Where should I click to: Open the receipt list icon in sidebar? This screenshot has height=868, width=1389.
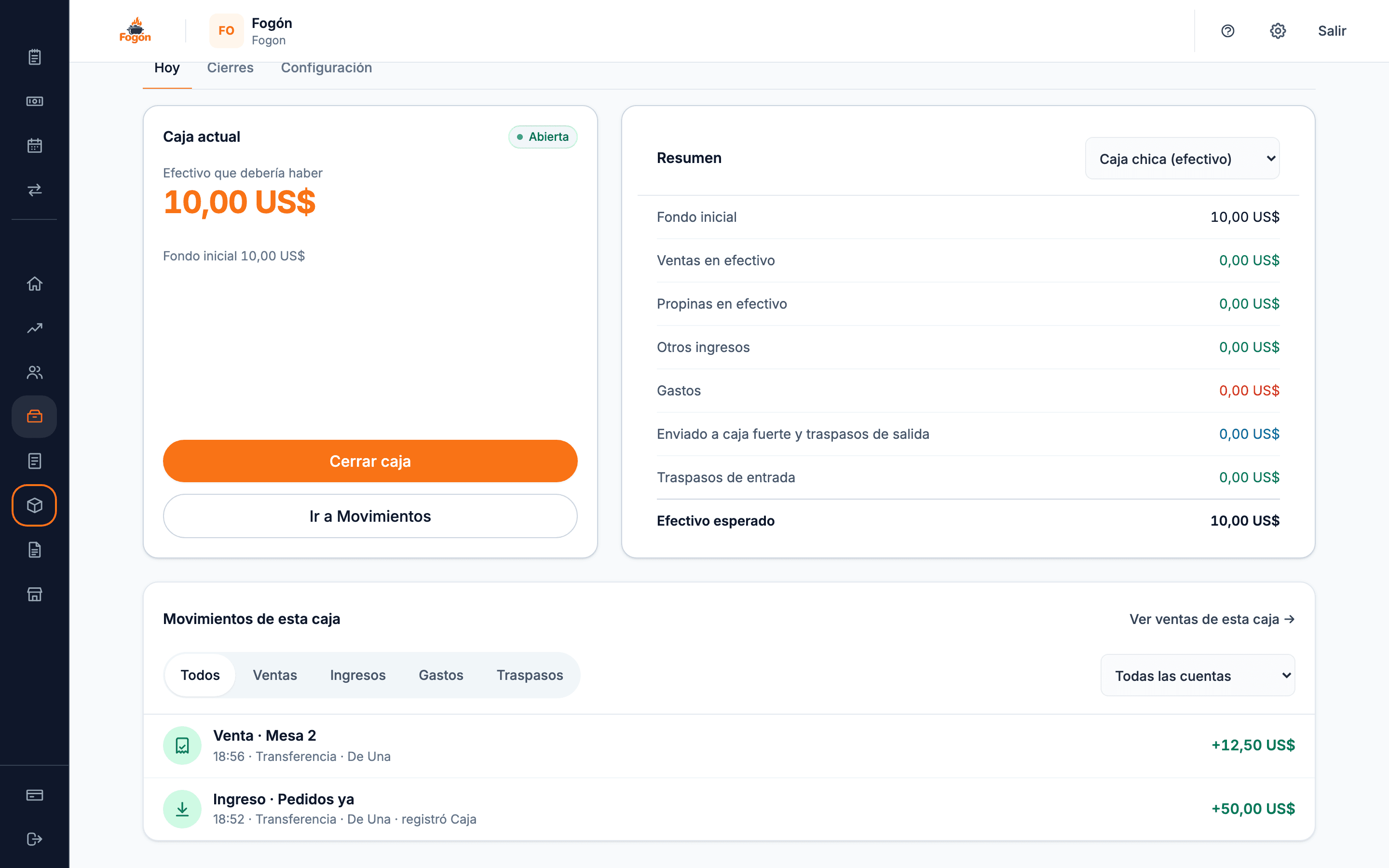coord(34,461)
